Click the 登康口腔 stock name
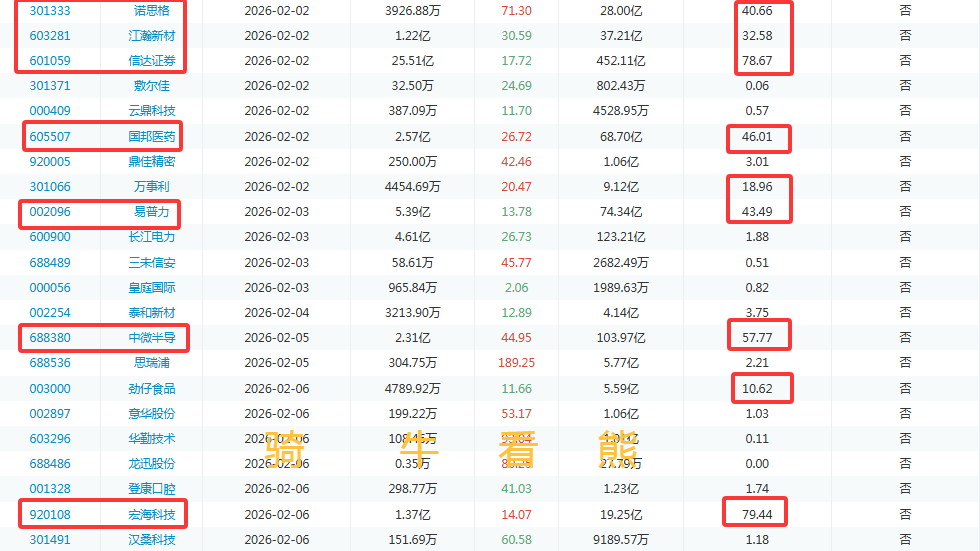Viewport: 980px width, 551px height. coord(152,490)
